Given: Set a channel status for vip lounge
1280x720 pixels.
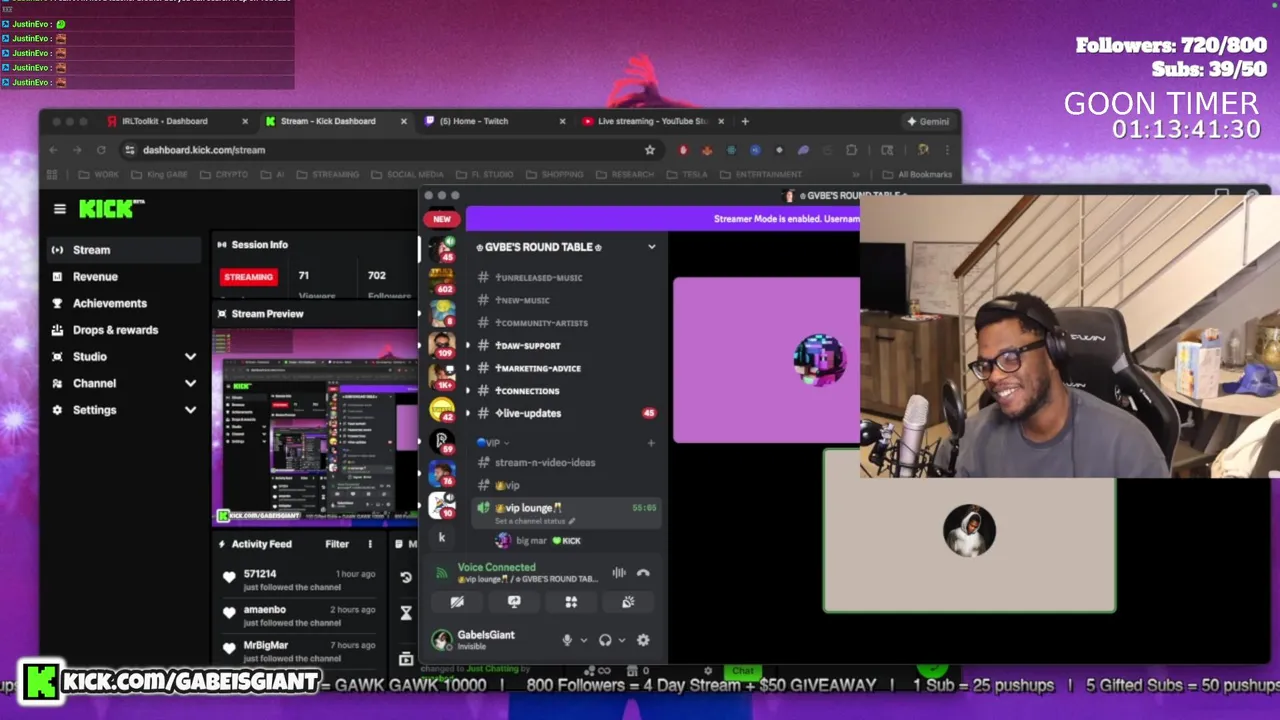Looking at the screenshot, I should click(x=536, y=521).
